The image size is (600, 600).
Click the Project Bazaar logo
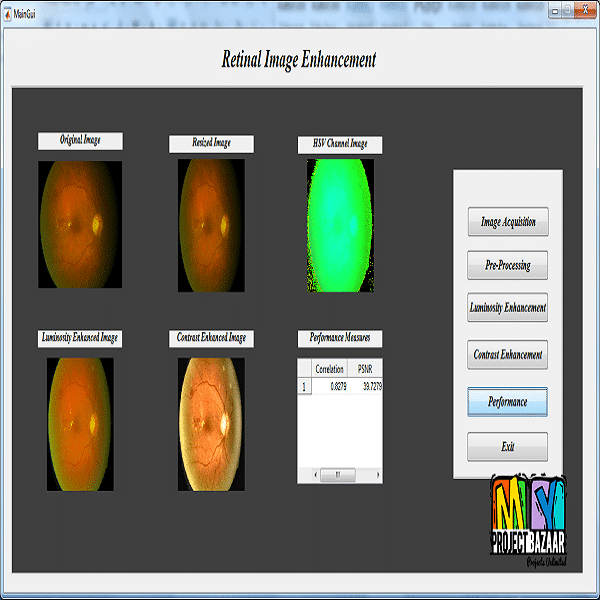(x=528, y=520)
